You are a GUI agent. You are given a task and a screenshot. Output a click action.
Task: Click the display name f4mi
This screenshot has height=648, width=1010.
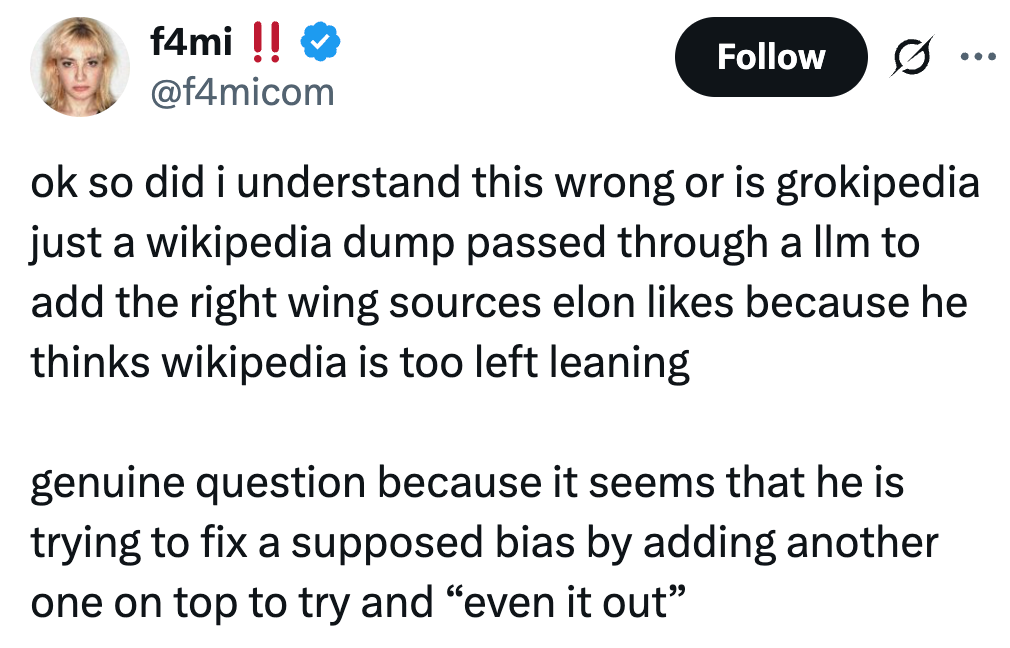(191, 45)
